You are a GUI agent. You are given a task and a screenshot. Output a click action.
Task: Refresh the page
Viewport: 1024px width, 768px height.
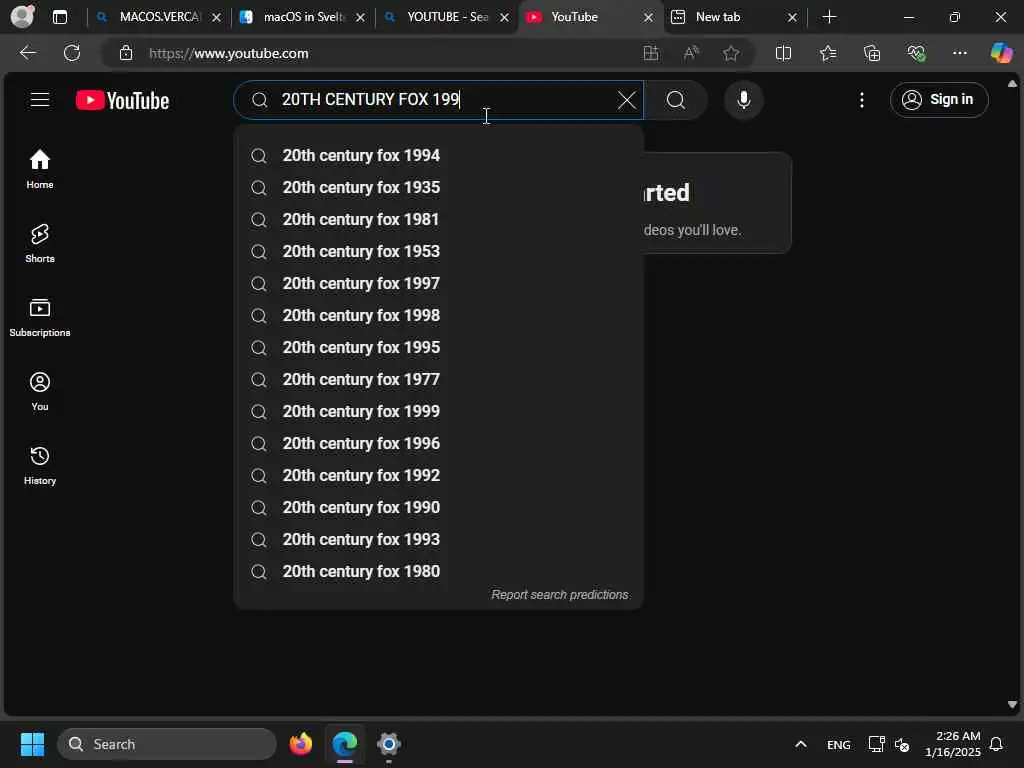(72, 53)
